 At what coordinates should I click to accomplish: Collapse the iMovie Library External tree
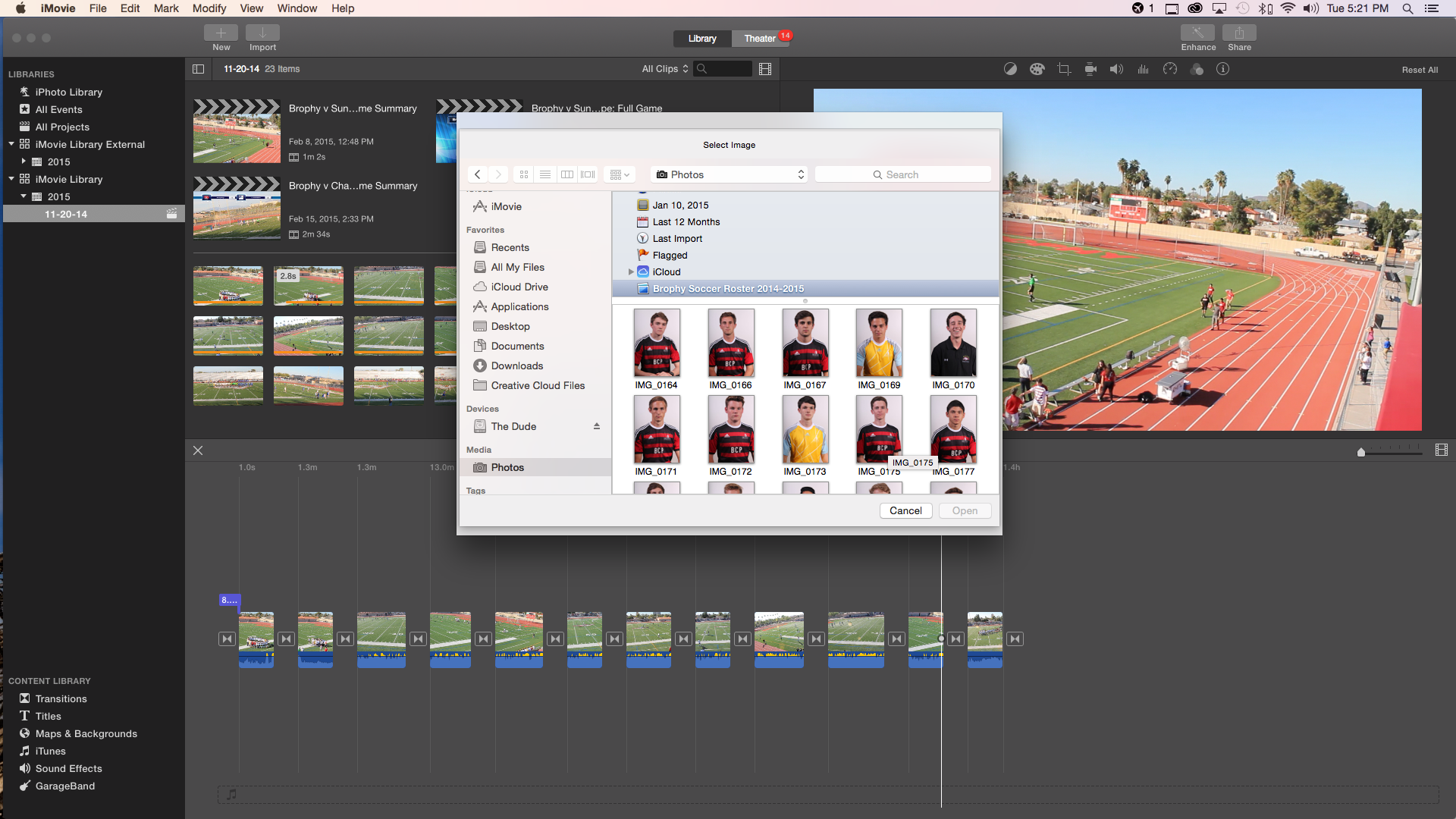point(11,144)
